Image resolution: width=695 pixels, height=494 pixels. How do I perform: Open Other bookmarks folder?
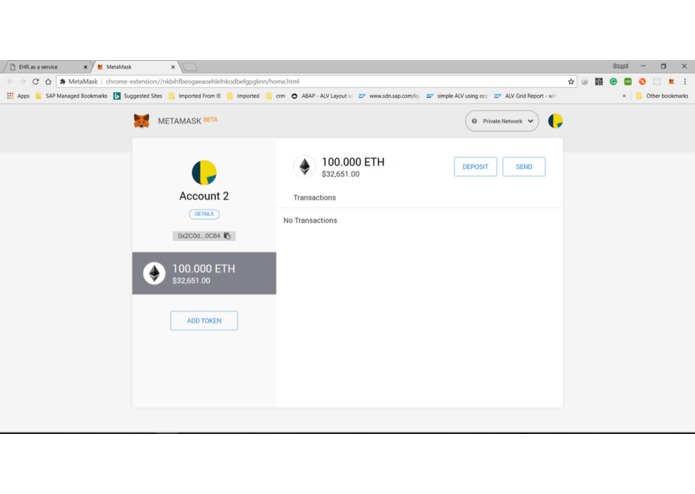[662, 96]
